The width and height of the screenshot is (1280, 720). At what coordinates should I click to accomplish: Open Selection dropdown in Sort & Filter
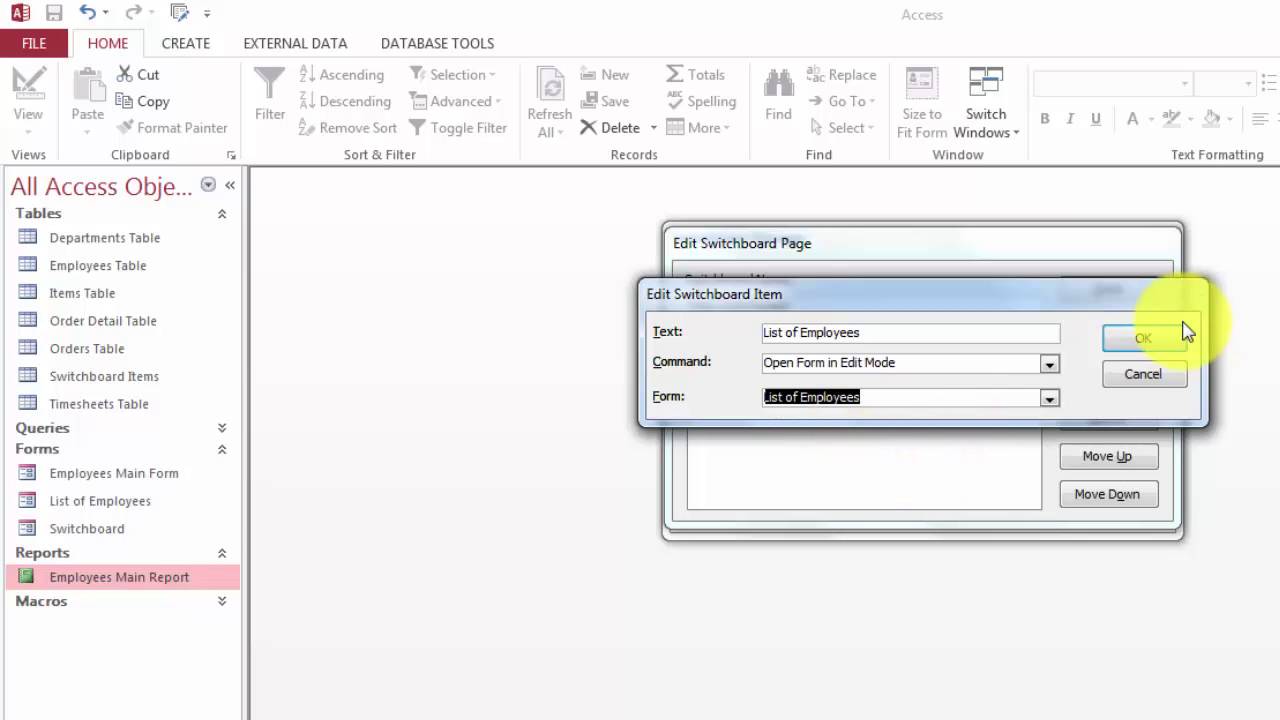coord(452,74)
